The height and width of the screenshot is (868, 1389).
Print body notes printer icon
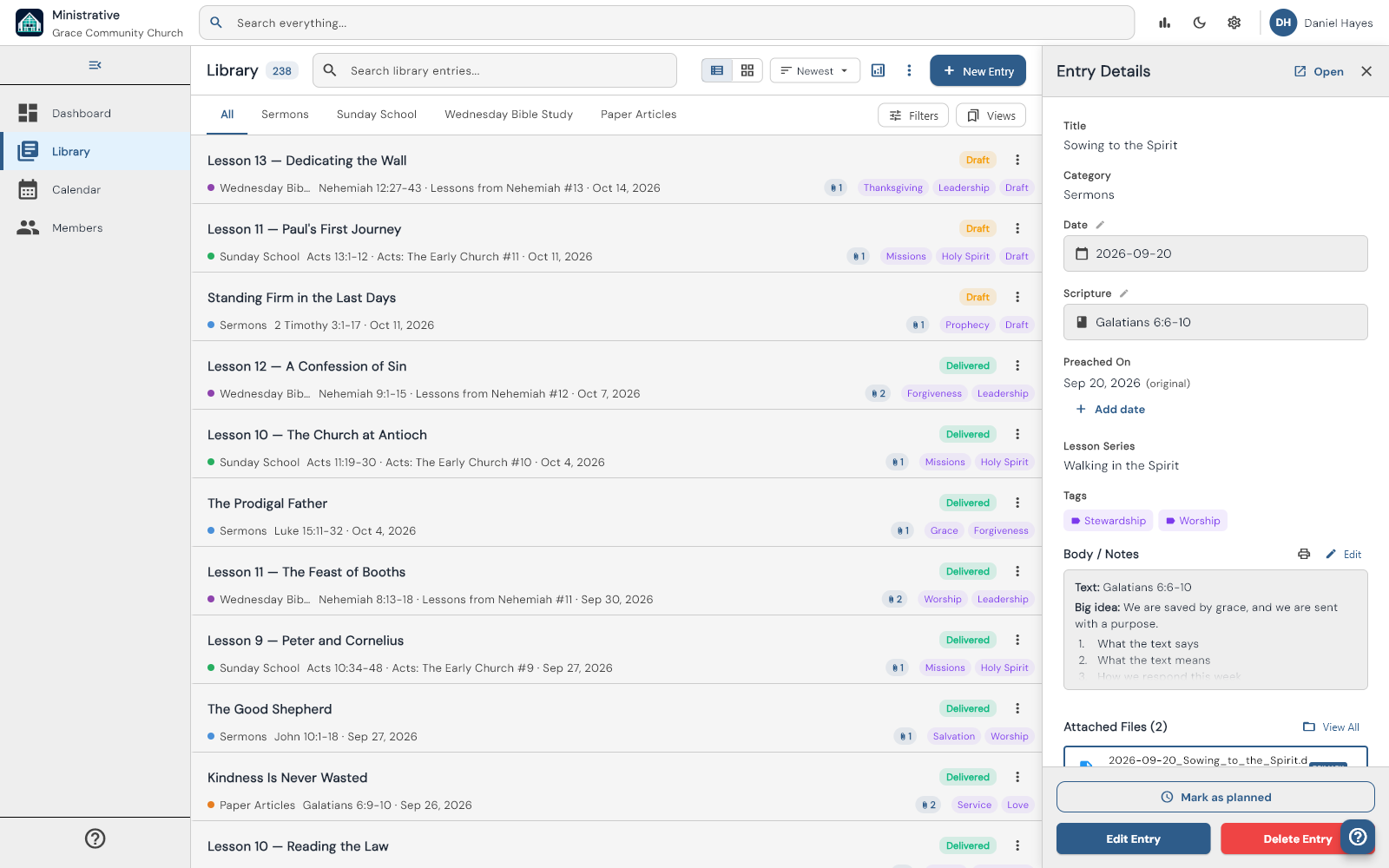coord(1304,554)
